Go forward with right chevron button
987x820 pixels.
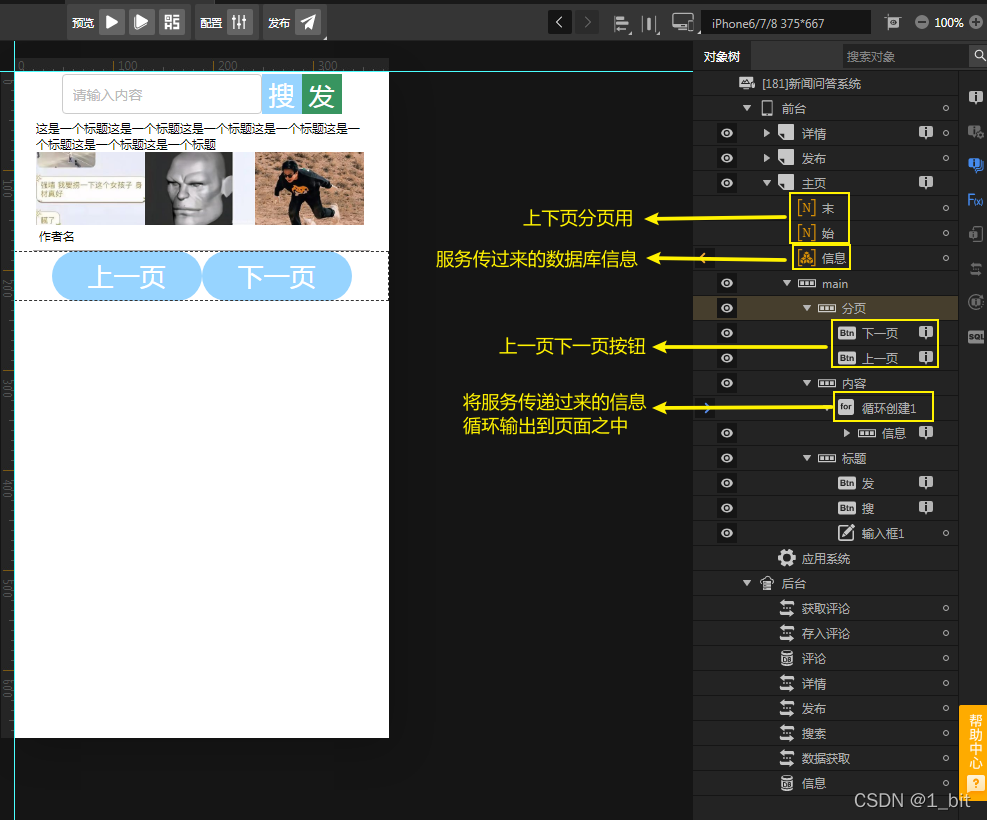(x=587, y=23)
